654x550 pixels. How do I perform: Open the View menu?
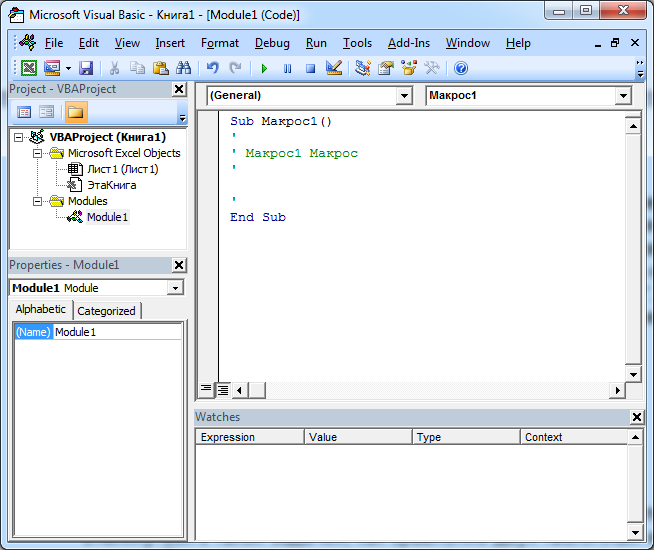point(127,43)
